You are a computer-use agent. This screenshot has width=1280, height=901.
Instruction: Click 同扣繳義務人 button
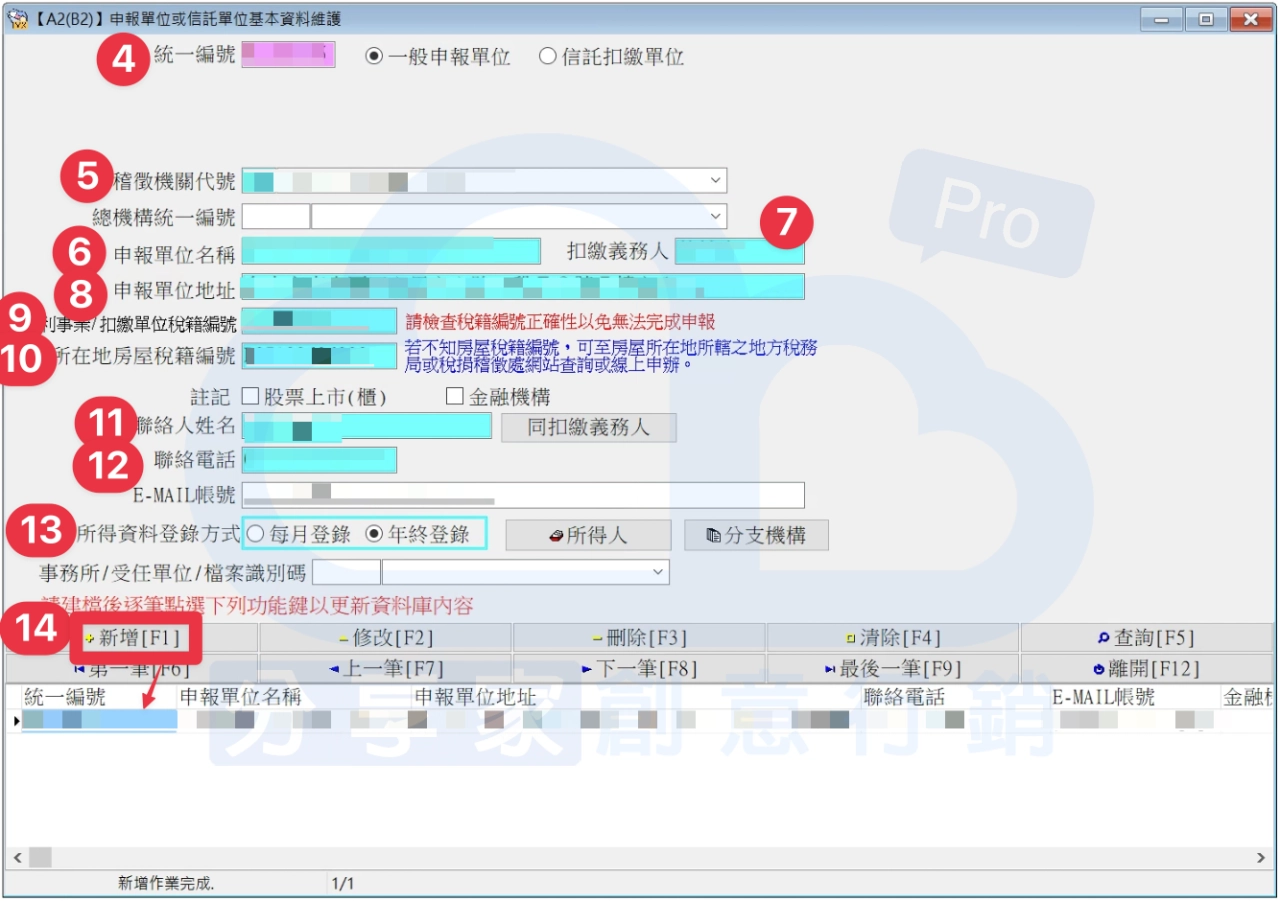coord(589,428)
